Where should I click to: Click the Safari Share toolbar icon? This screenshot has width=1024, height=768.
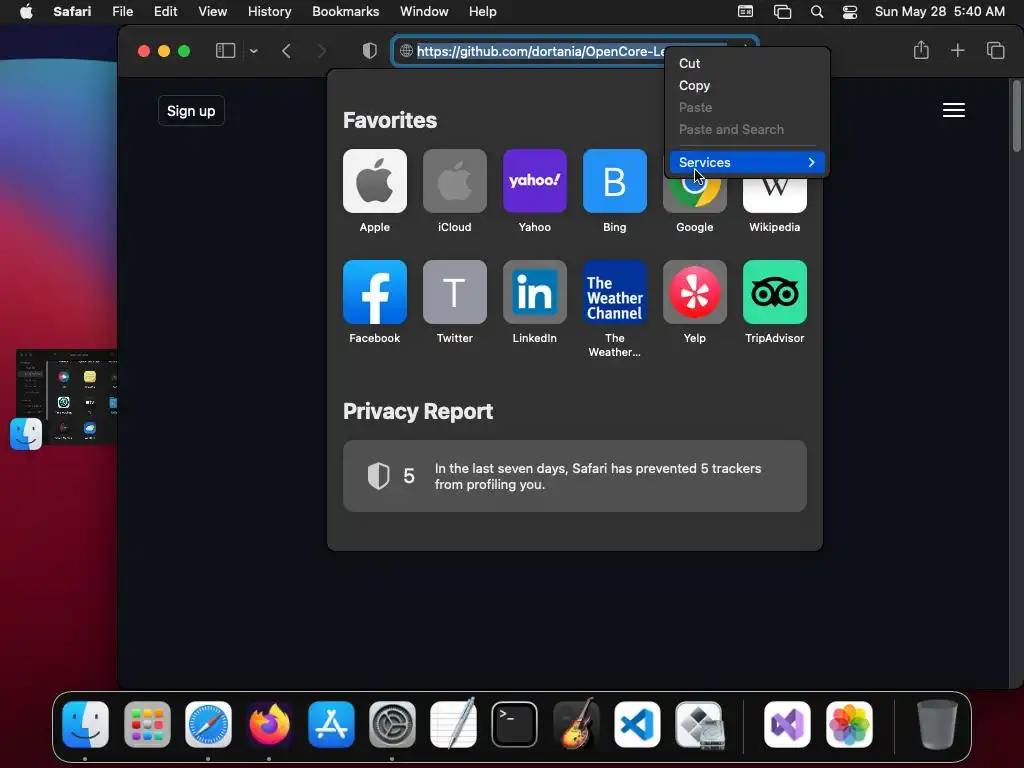click(x=921, y=50)
